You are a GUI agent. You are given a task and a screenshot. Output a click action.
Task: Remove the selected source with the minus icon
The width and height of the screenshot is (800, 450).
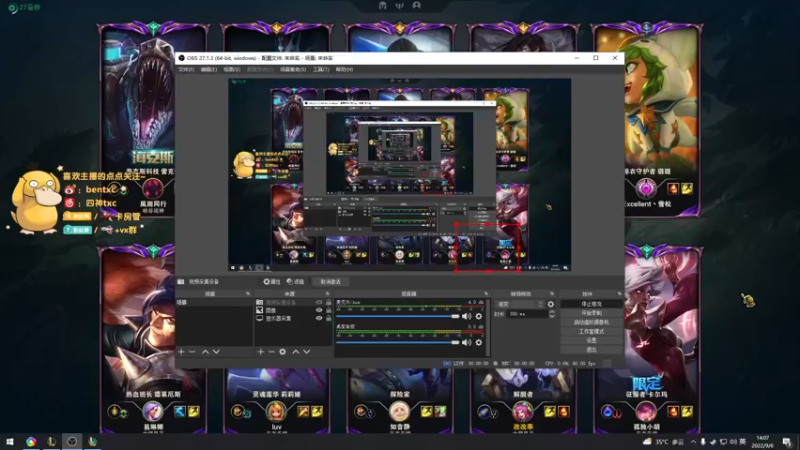point(271,352)
